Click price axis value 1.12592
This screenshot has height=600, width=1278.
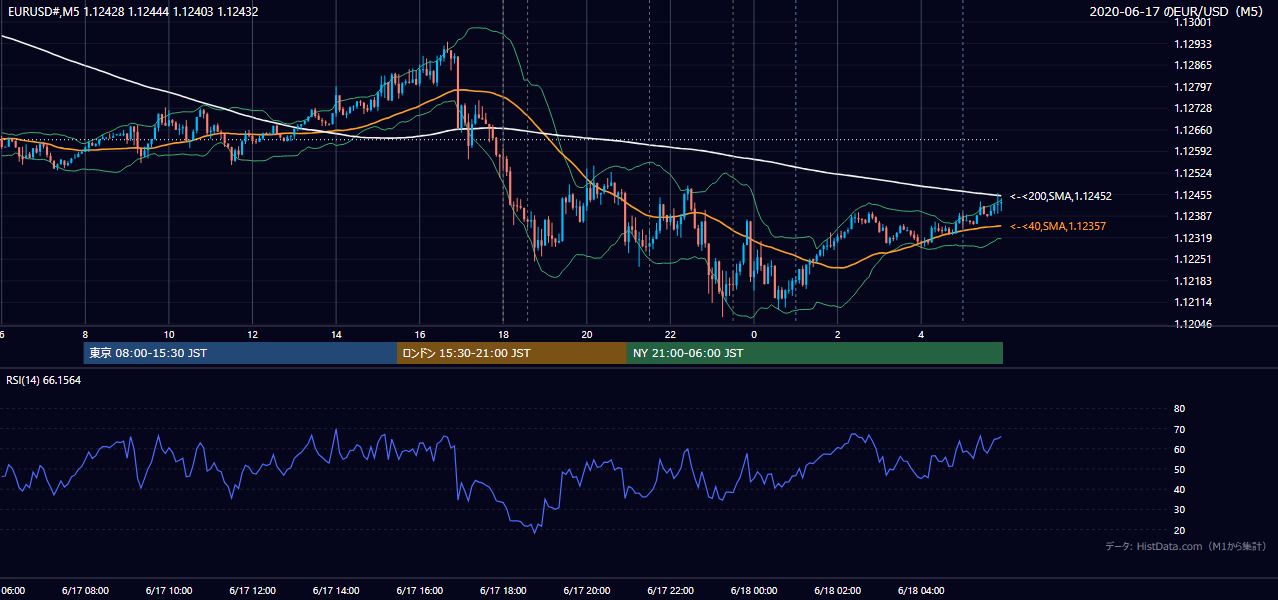(x=1192, y=152)
